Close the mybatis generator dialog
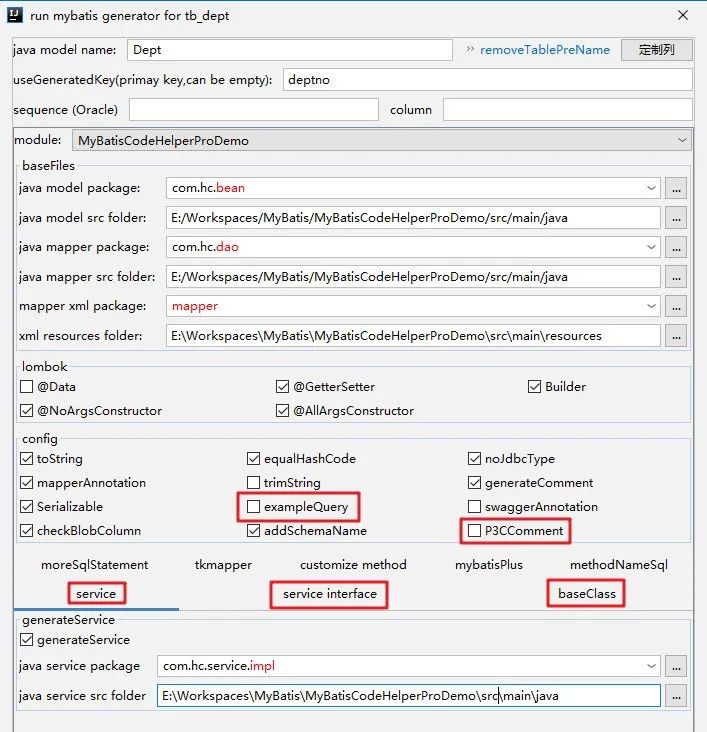 pyautogui.click(x=683, y=15)
